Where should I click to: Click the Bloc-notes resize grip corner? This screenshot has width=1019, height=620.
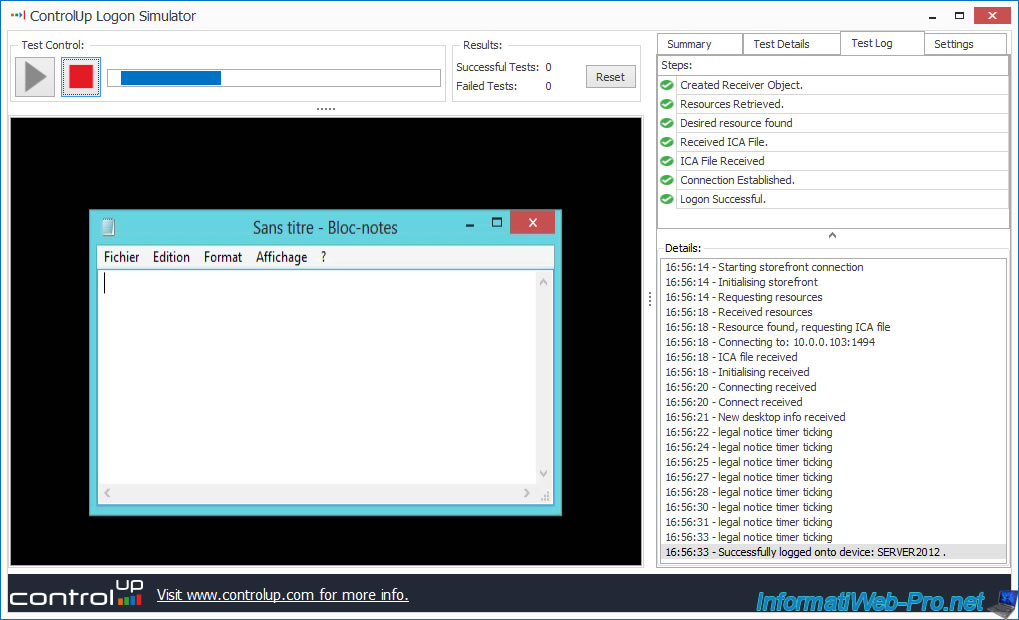click(x=545, y=496)
